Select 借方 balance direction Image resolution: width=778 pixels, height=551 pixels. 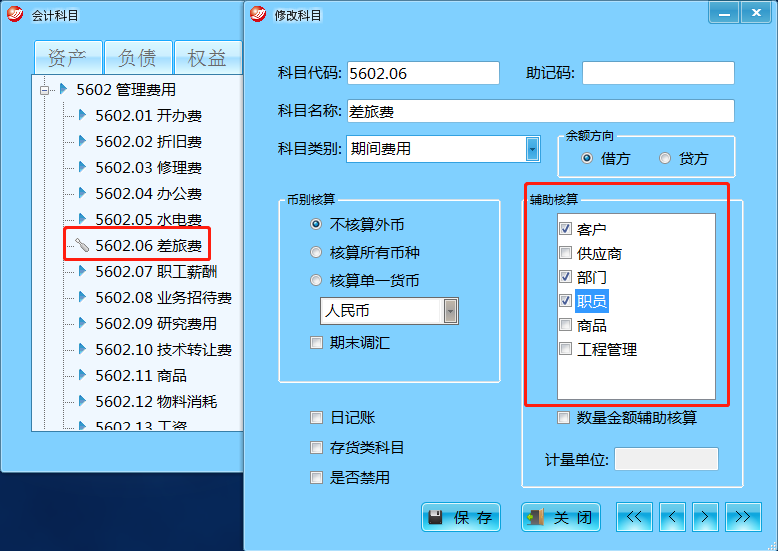click(x=587, y=158)
